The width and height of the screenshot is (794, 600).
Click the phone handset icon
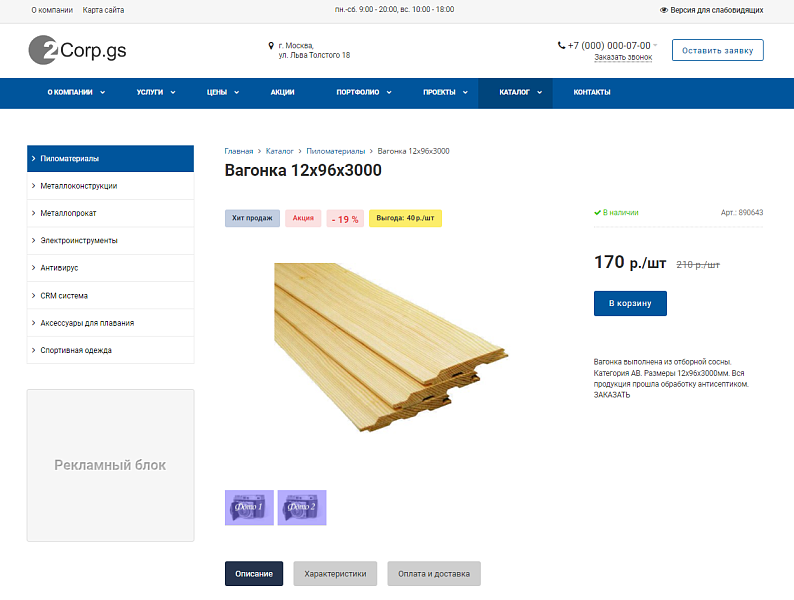click(x=561, y=45)
